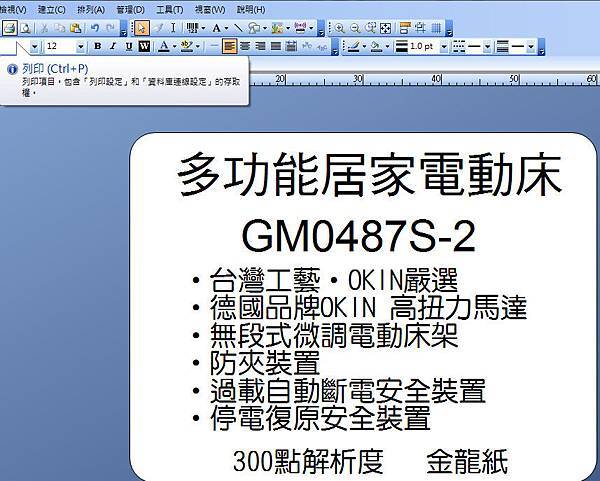
Task: Select the format painter brush tool
Action: [x=158, y=28]
